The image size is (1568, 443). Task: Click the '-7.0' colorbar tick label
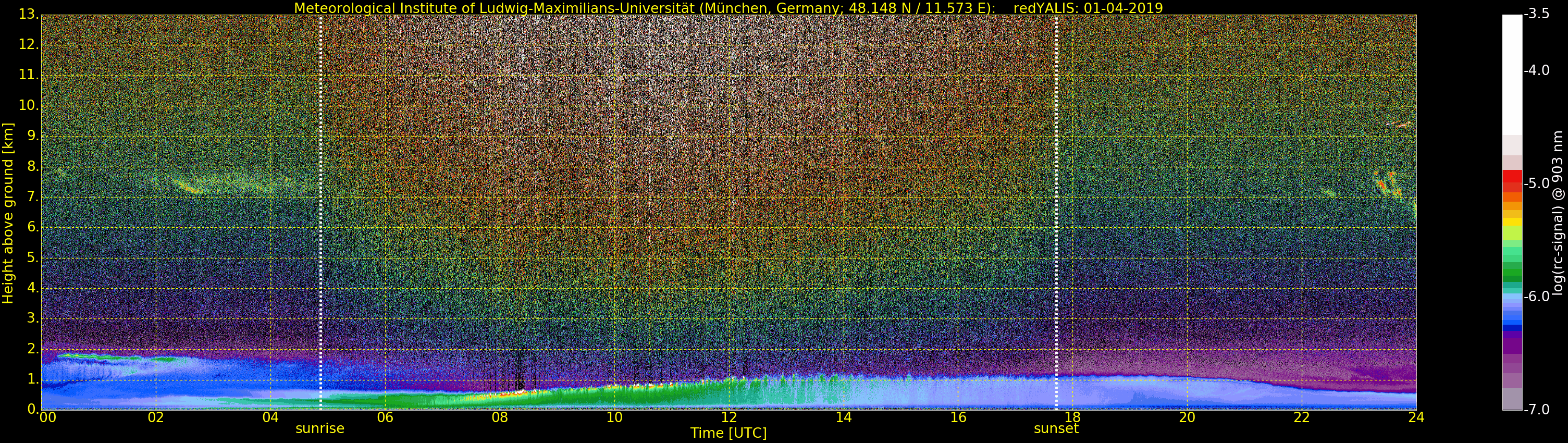[1537, 410]
